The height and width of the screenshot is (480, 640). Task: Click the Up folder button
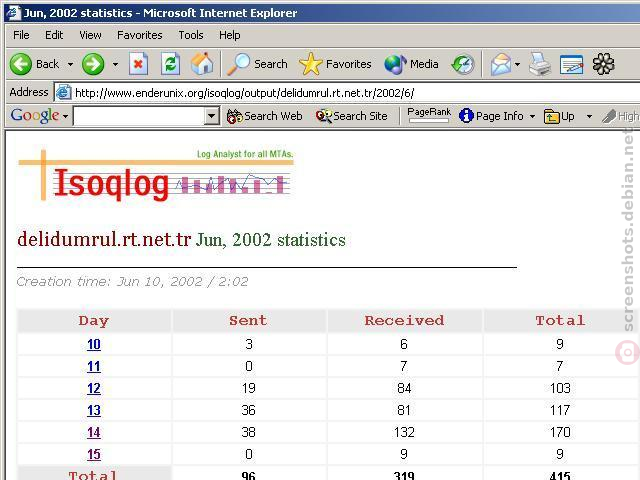click(x=559, y=116)
